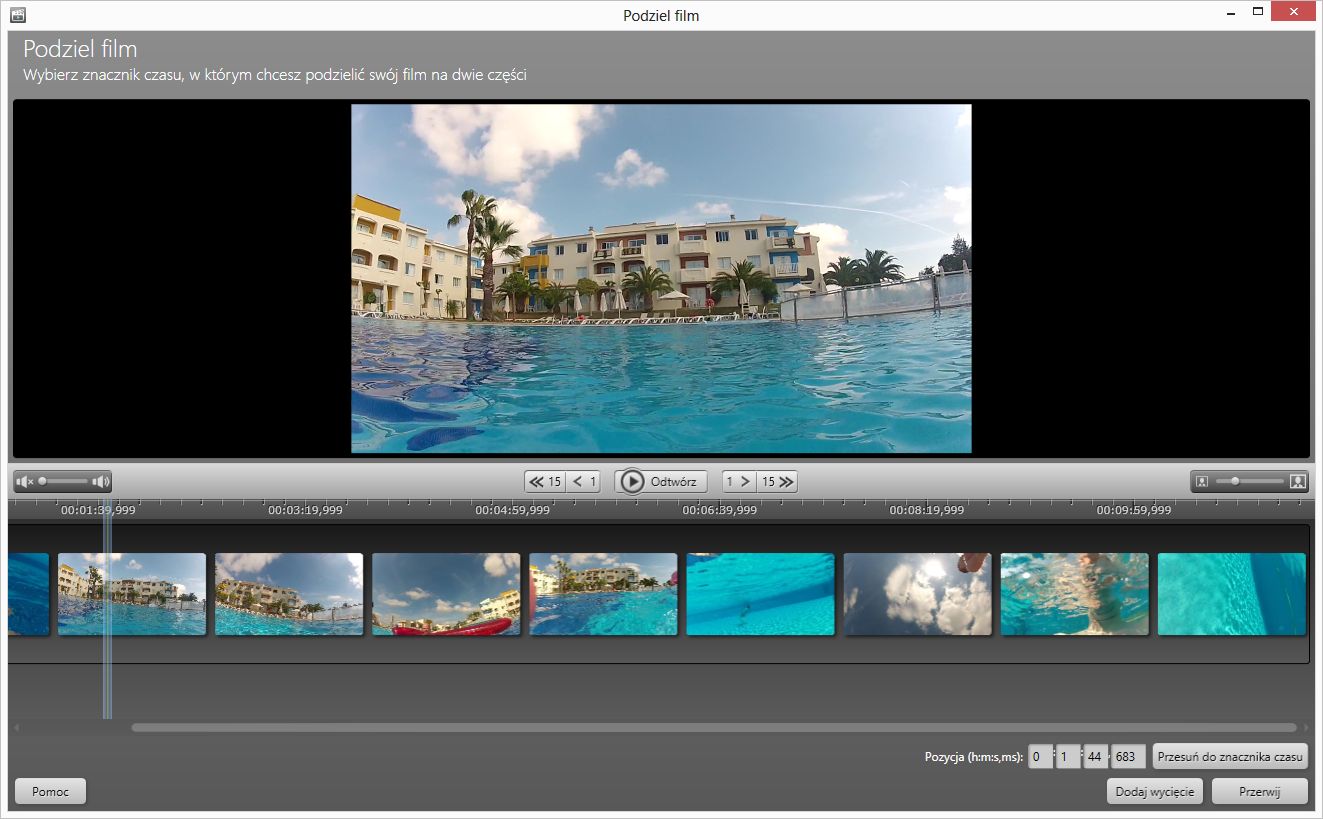The image size is (1323, 819).
Task: Click the 00:04:59,999 timeline ruler mark
Action: (x=512, y=510)
